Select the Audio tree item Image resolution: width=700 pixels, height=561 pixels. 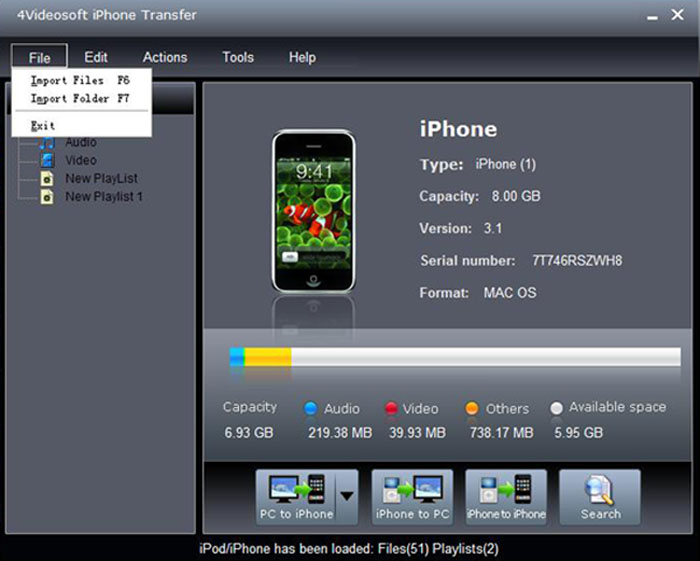pos(81,142)
